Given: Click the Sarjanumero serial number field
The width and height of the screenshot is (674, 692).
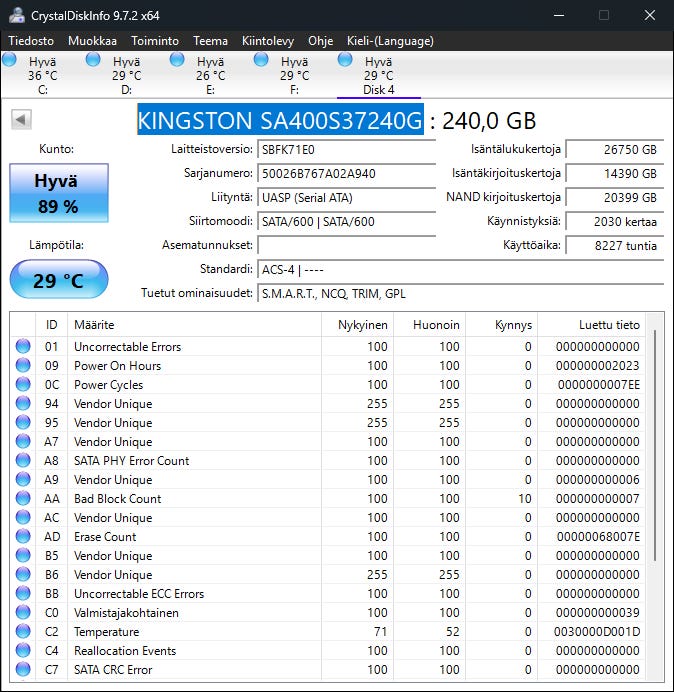Looking at the screenshot, I should (x=346, y=173).
